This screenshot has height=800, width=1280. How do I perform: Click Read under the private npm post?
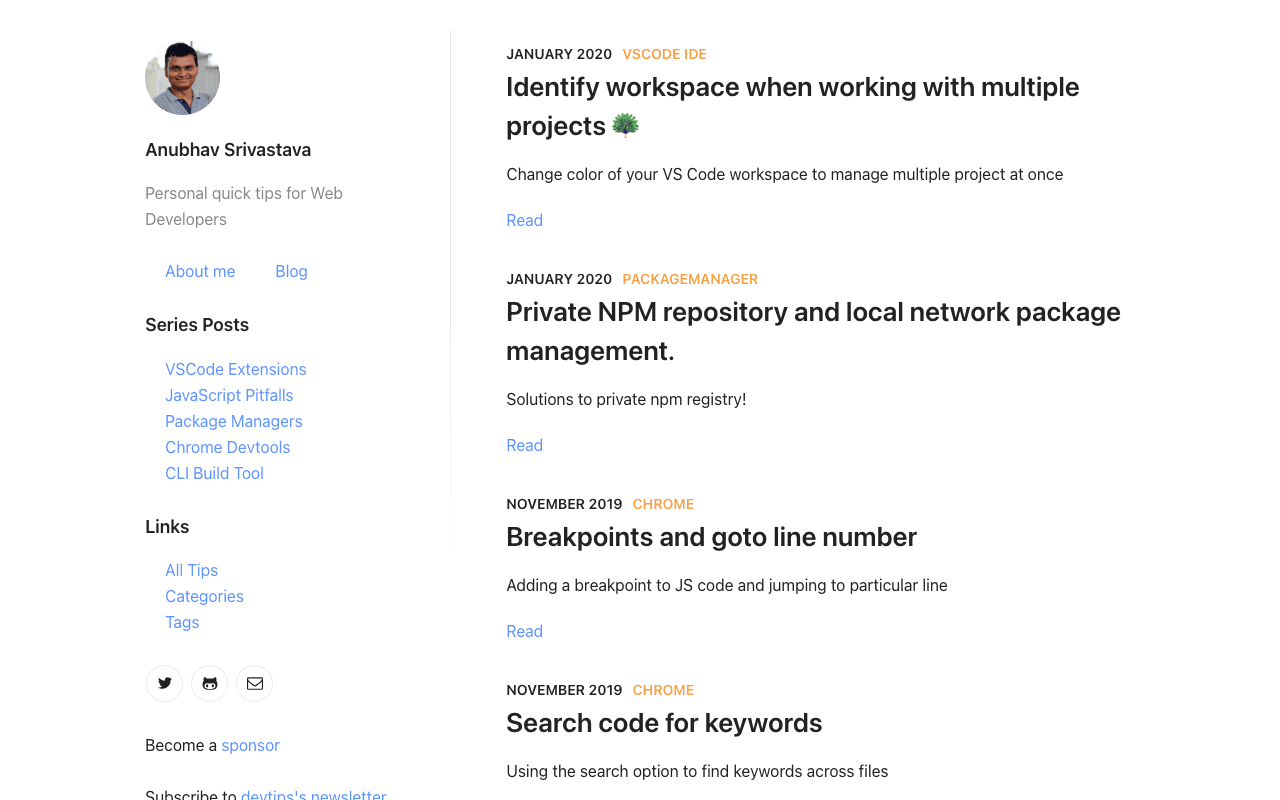[x=524, y=445]
